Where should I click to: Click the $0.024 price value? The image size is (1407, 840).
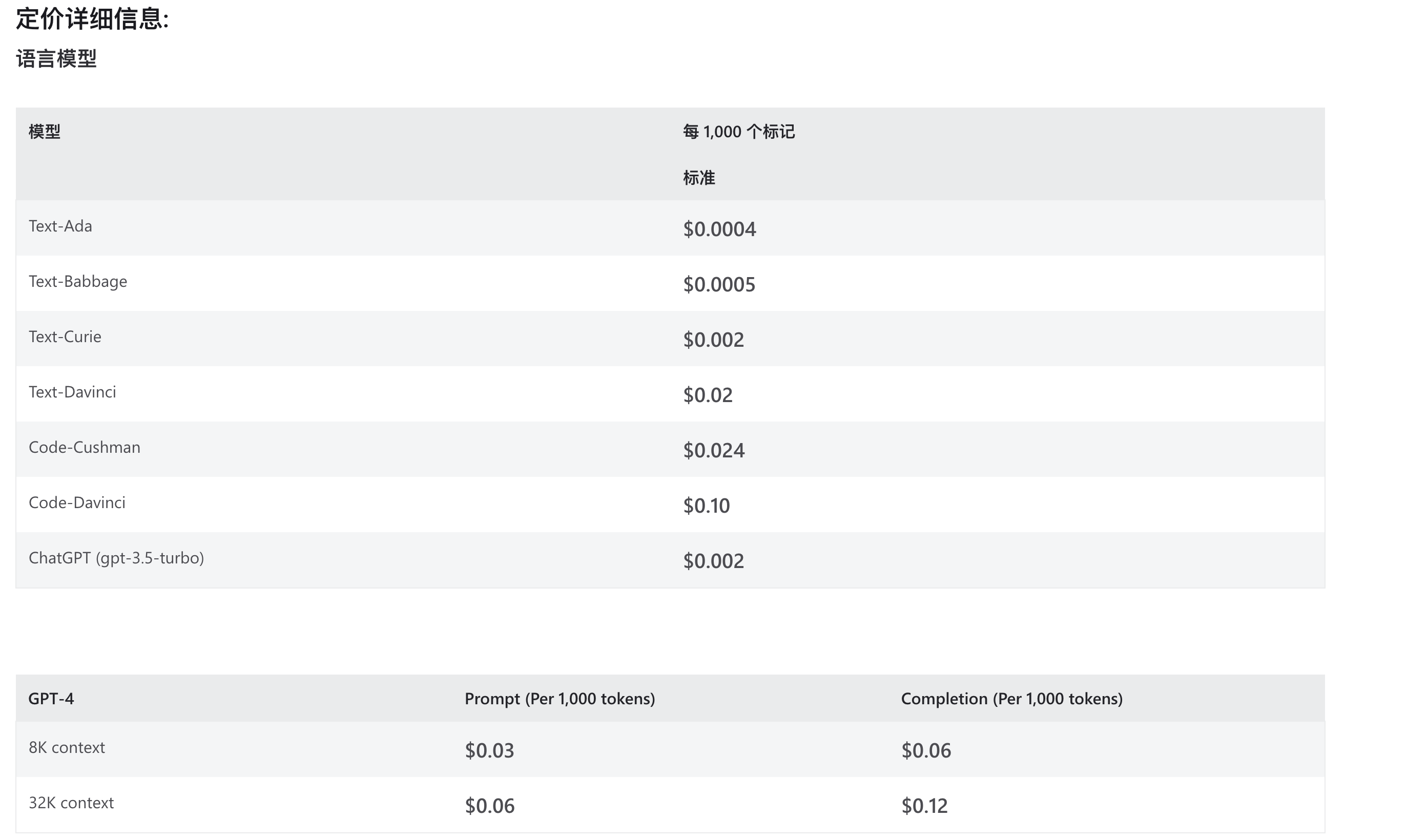pyautogui.click(x=713, y=451)
